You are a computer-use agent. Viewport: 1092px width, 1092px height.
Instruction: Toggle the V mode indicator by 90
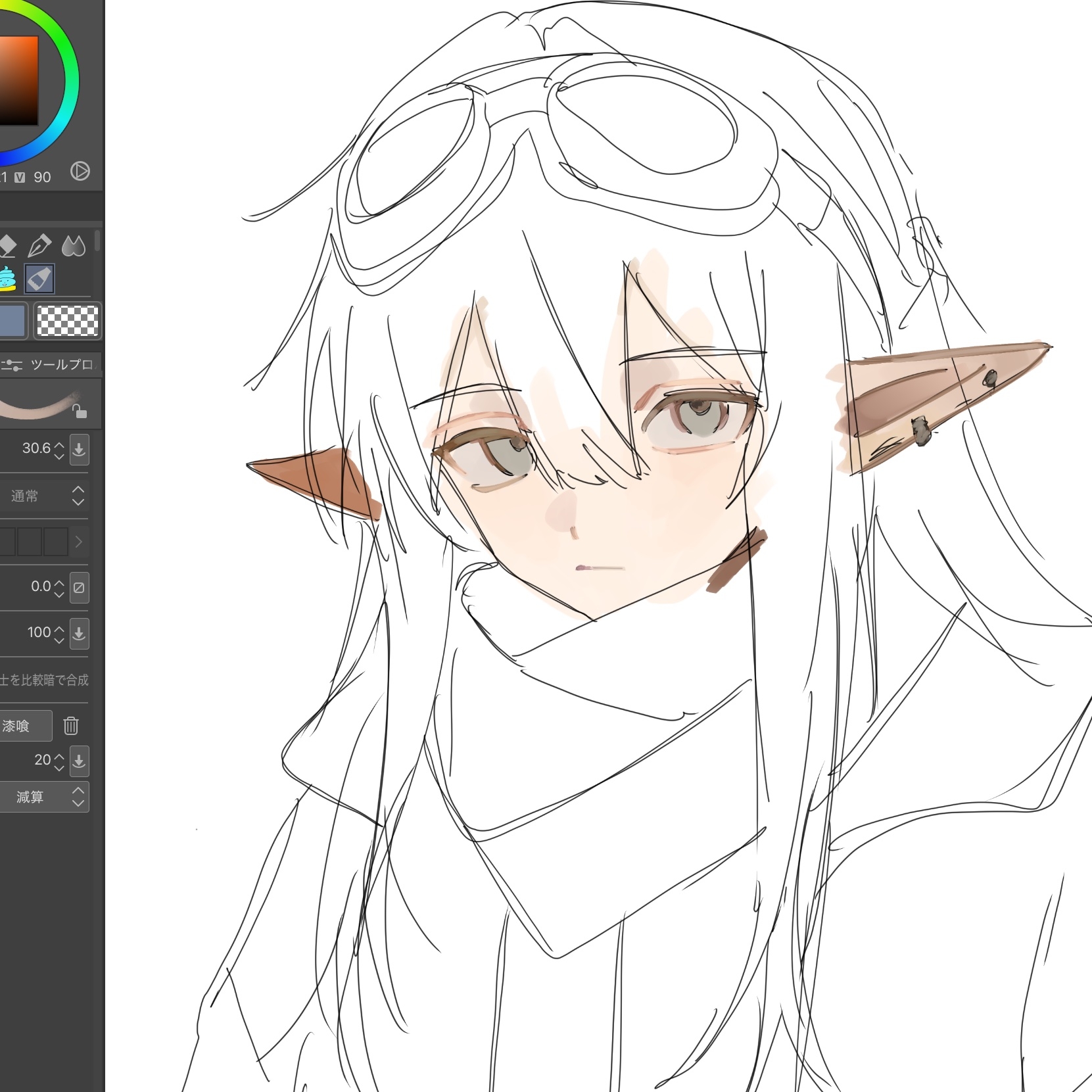(20, 178)
